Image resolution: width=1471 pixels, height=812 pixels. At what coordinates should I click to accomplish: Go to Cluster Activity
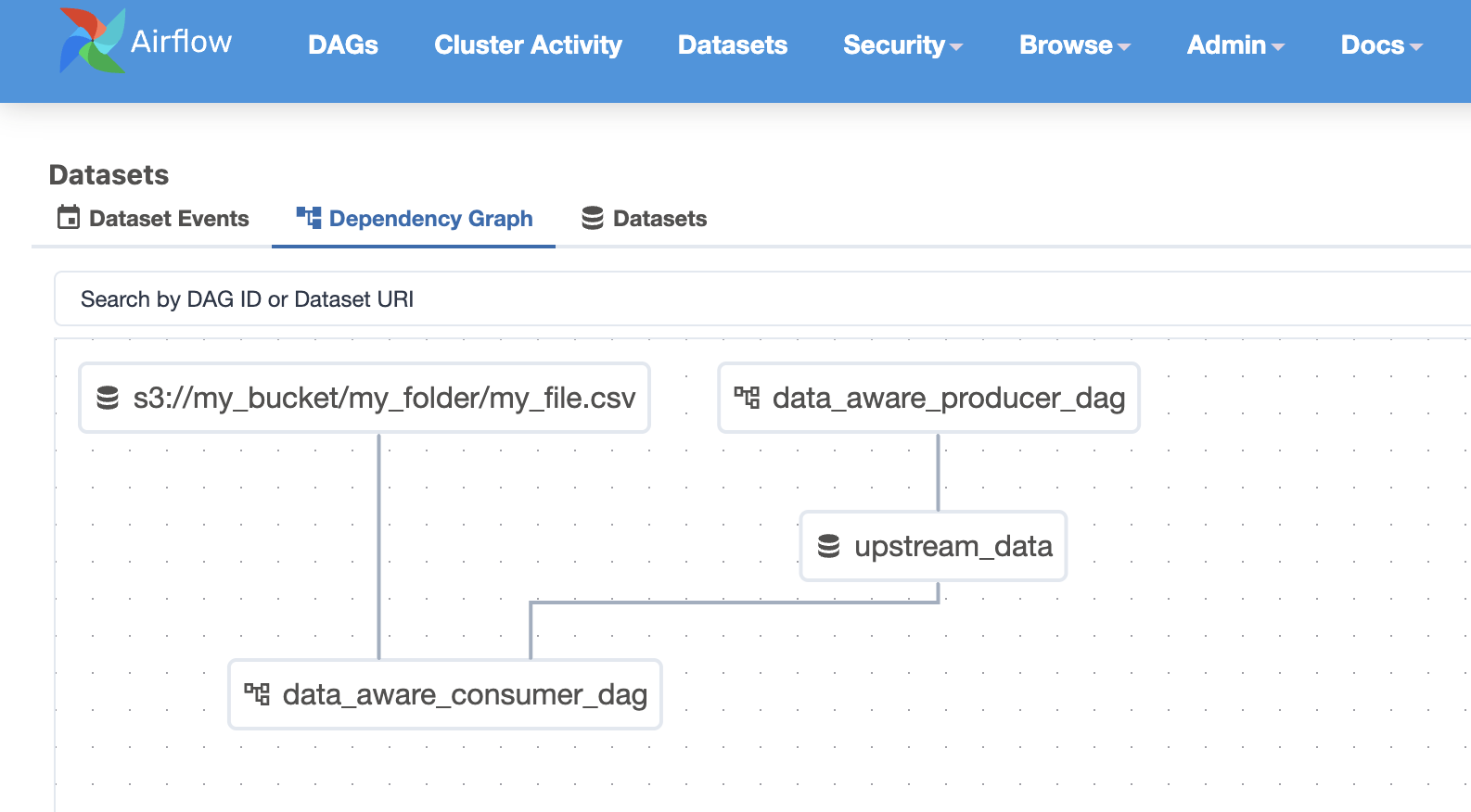pos(528,44)
